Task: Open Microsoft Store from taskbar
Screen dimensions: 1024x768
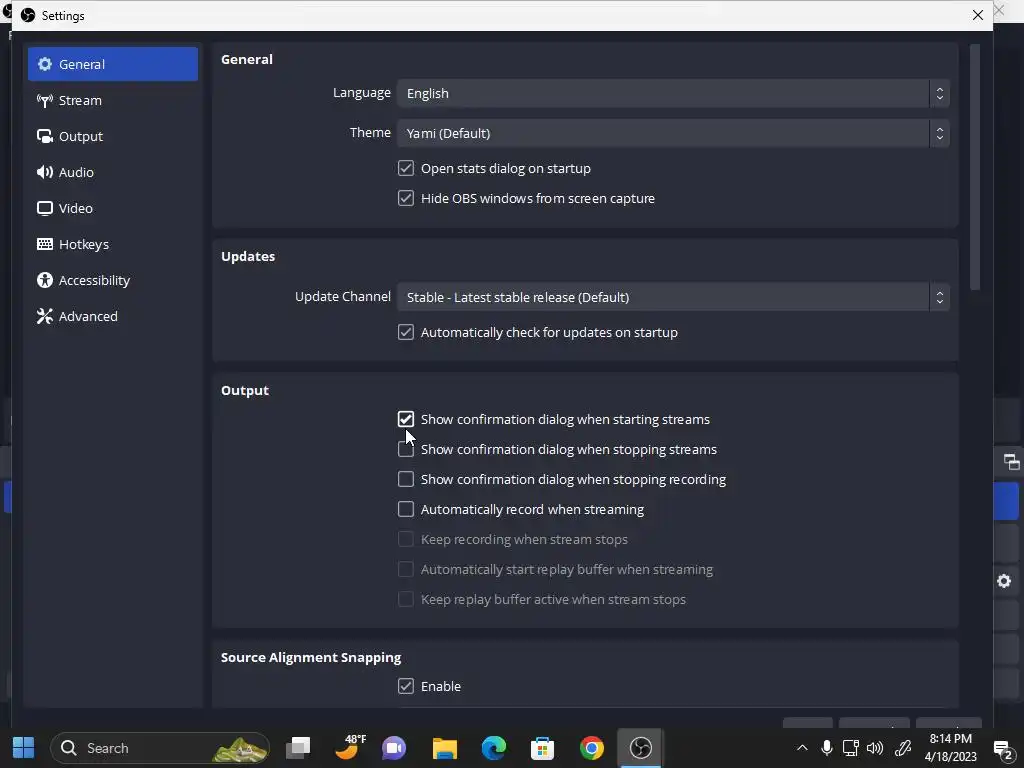Action: point(543,748)
